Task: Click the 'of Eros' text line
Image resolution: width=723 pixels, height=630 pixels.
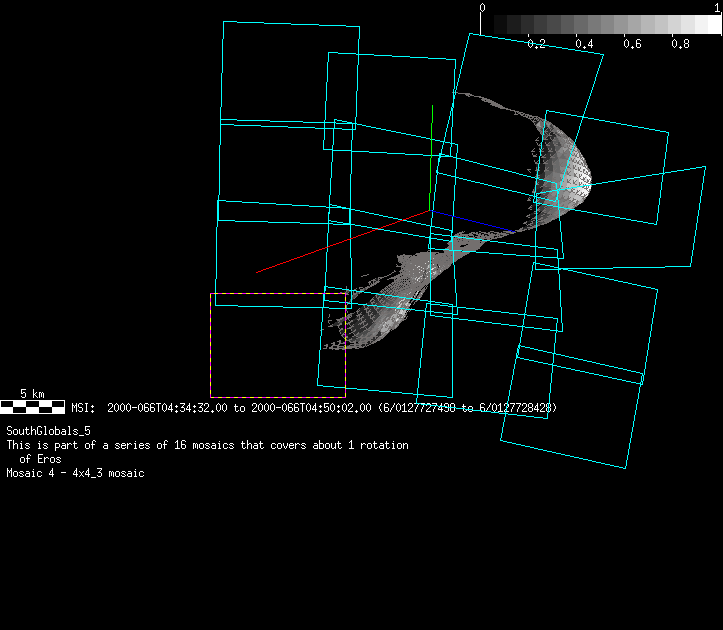Action: tap(40, 459)
